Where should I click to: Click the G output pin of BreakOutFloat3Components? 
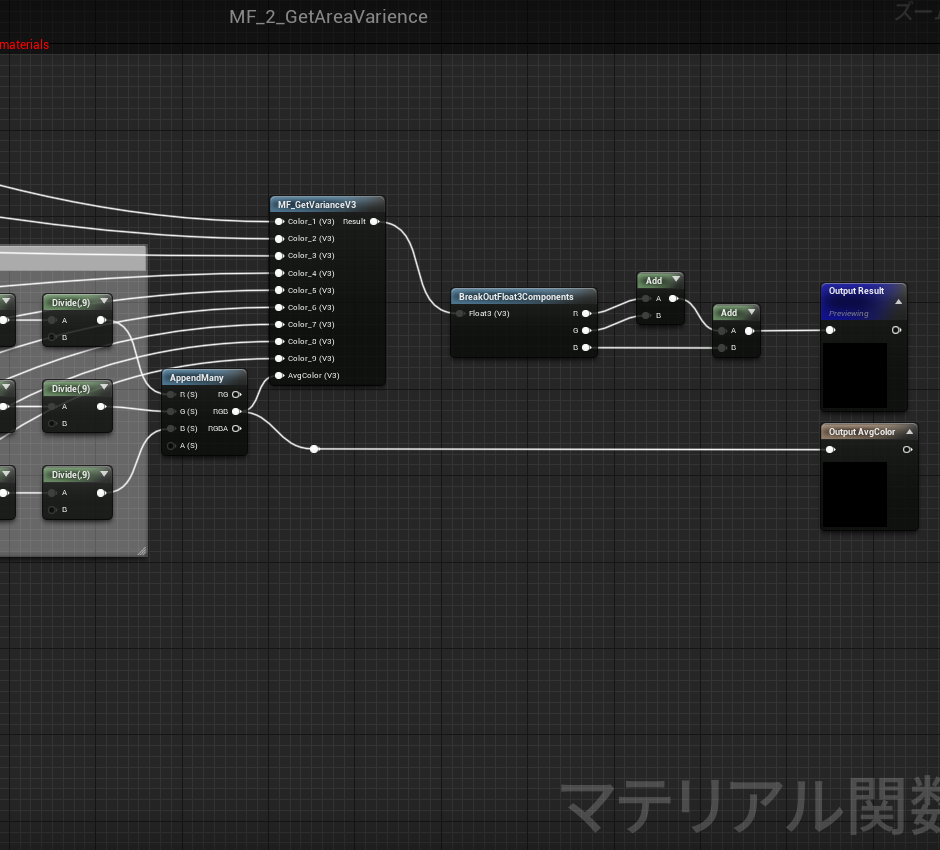[x=587, y=330]
